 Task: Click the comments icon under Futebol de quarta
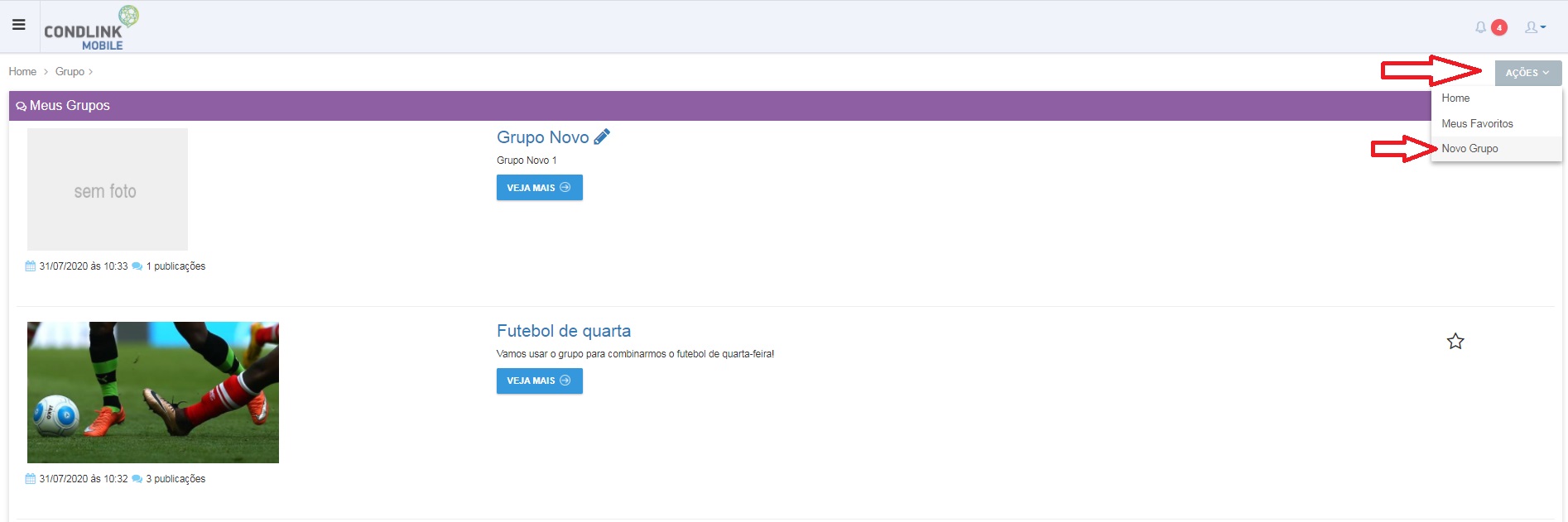(x=137, y=479)
